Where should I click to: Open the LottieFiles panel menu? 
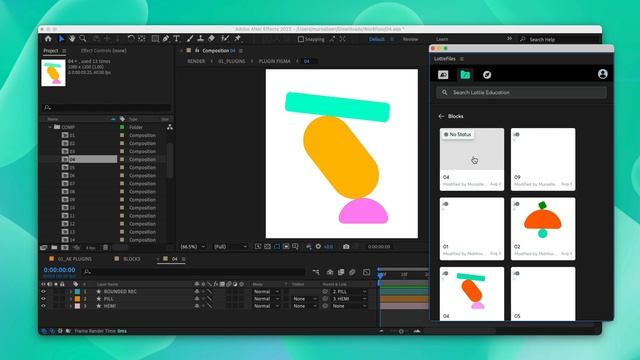[462, 59]
